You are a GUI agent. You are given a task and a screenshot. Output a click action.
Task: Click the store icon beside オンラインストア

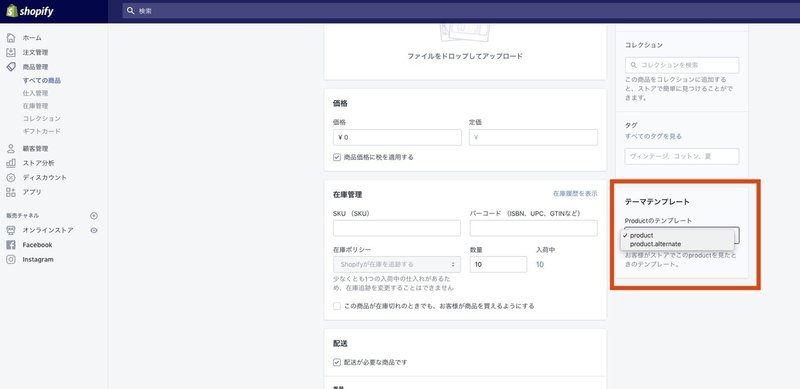point(11,230)
